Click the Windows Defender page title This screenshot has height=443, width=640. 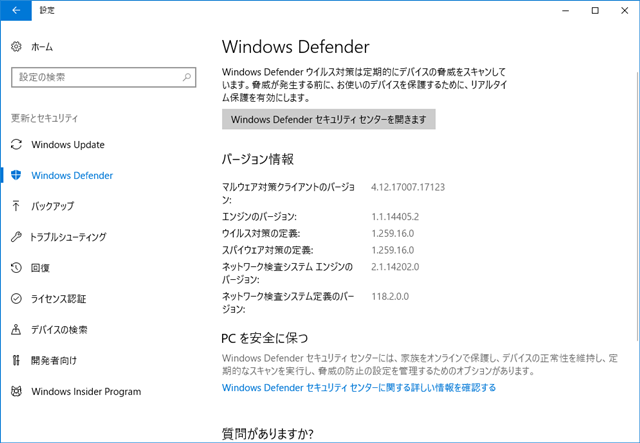pyautogui.click(x=296, y=47)
